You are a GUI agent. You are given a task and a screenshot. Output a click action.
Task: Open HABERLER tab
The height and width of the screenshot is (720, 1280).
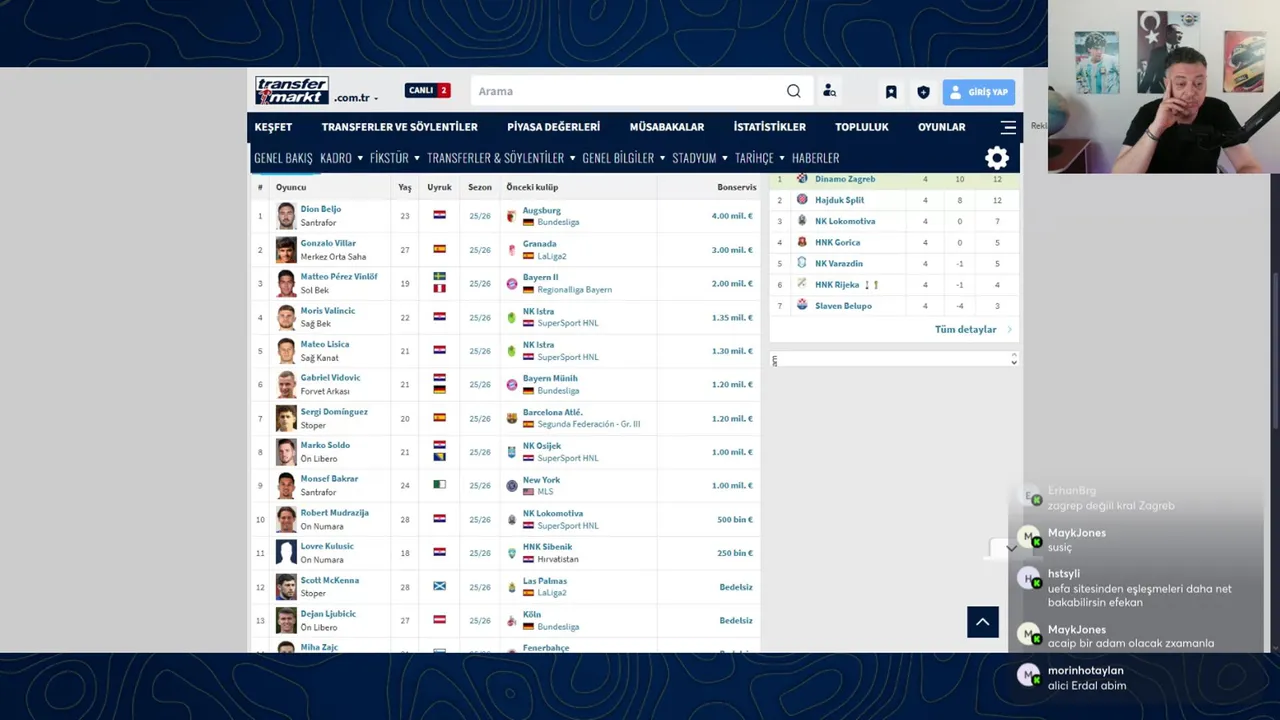coord(815,158)
